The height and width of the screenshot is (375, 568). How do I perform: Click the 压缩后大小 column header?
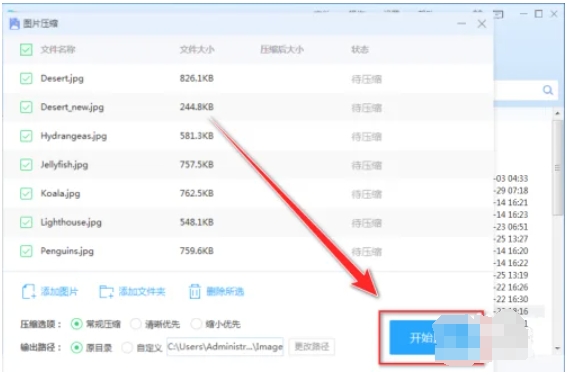click(282, 49)
